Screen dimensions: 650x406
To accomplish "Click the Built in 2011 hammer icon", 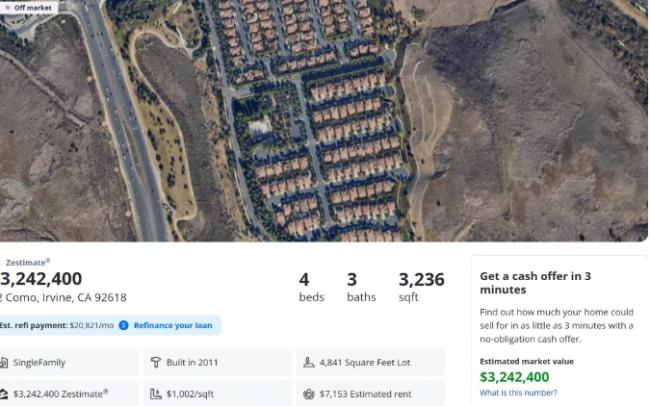I will [155, 362].
